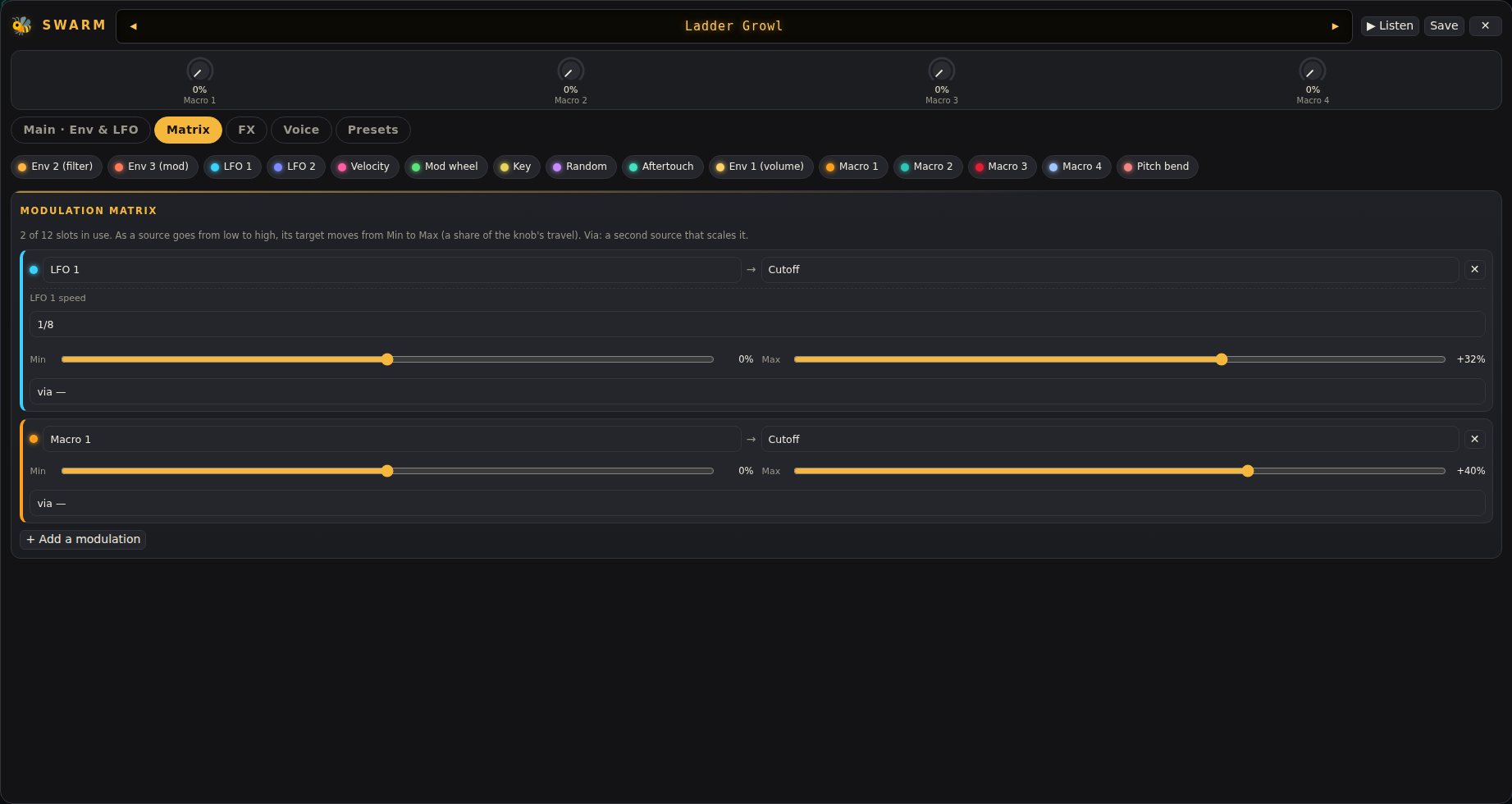Viewport: 1512px width, 804px height.
Task: Select the Pitch bend source chip
Action: (x=1157, y=167)
